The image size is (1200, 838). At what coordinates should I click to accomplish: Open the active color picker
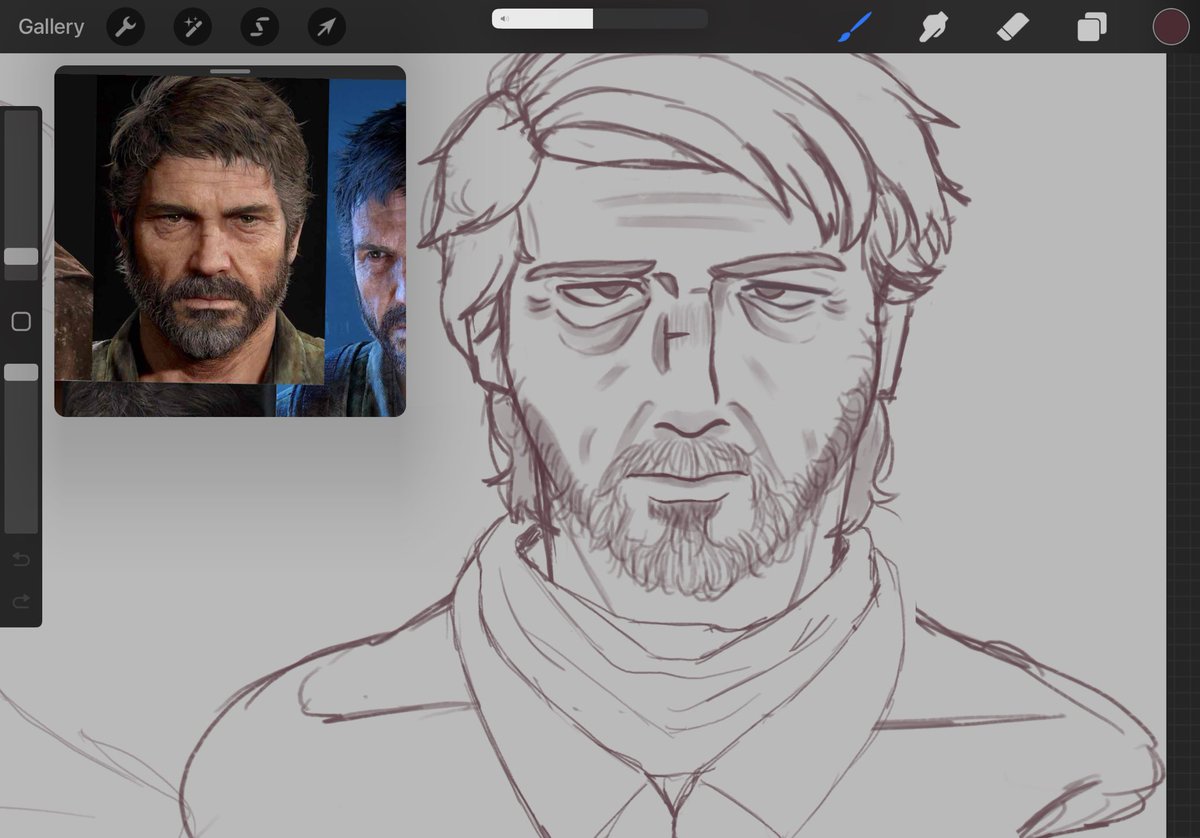tap(1171, 27)
